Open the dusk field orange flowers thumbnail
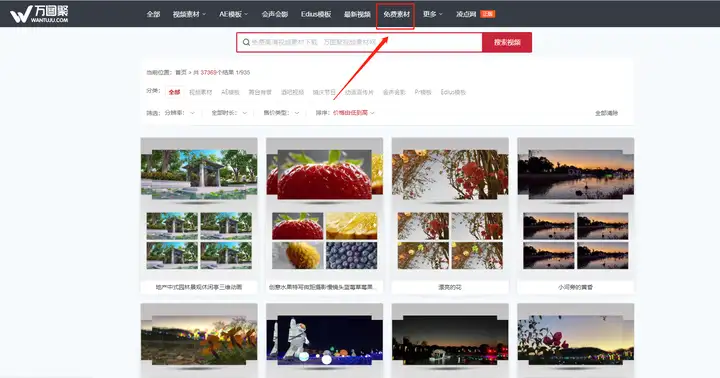The image size is (720, 378). click(x=199, y=340)
